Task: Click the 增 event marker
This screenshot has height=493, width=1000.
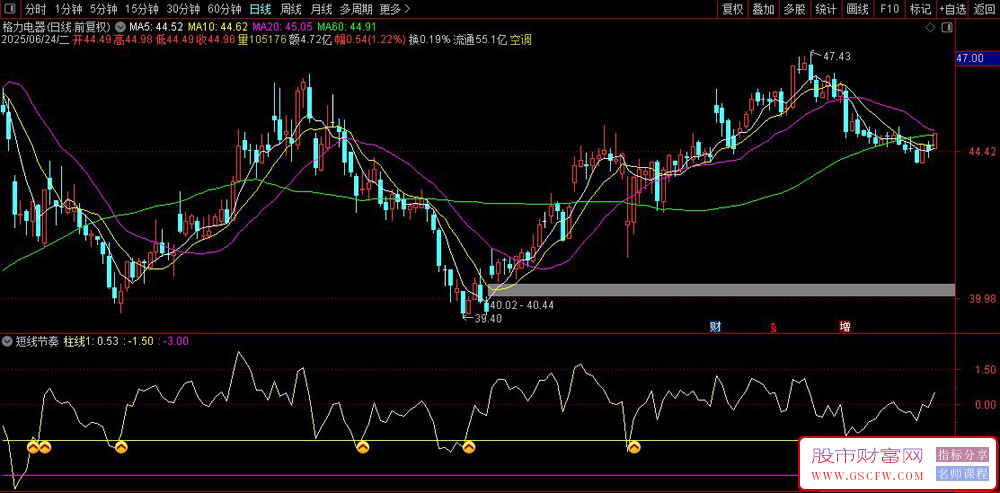Action: tap(845, 327)
